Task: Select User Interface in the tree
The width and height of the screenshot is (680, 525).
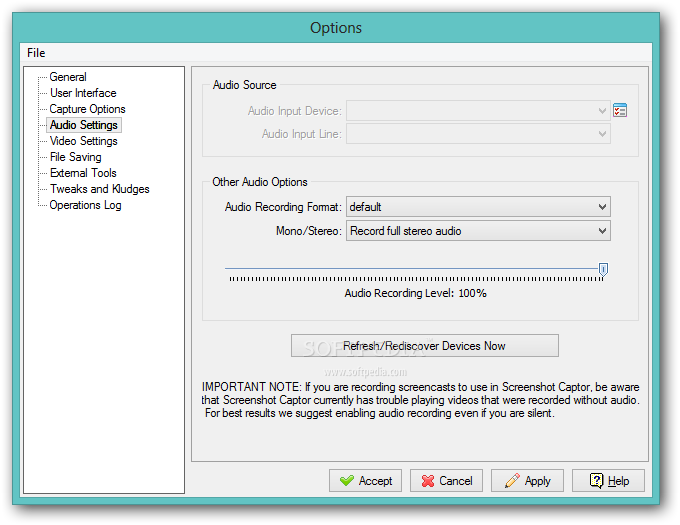Action: pos(83,93)
